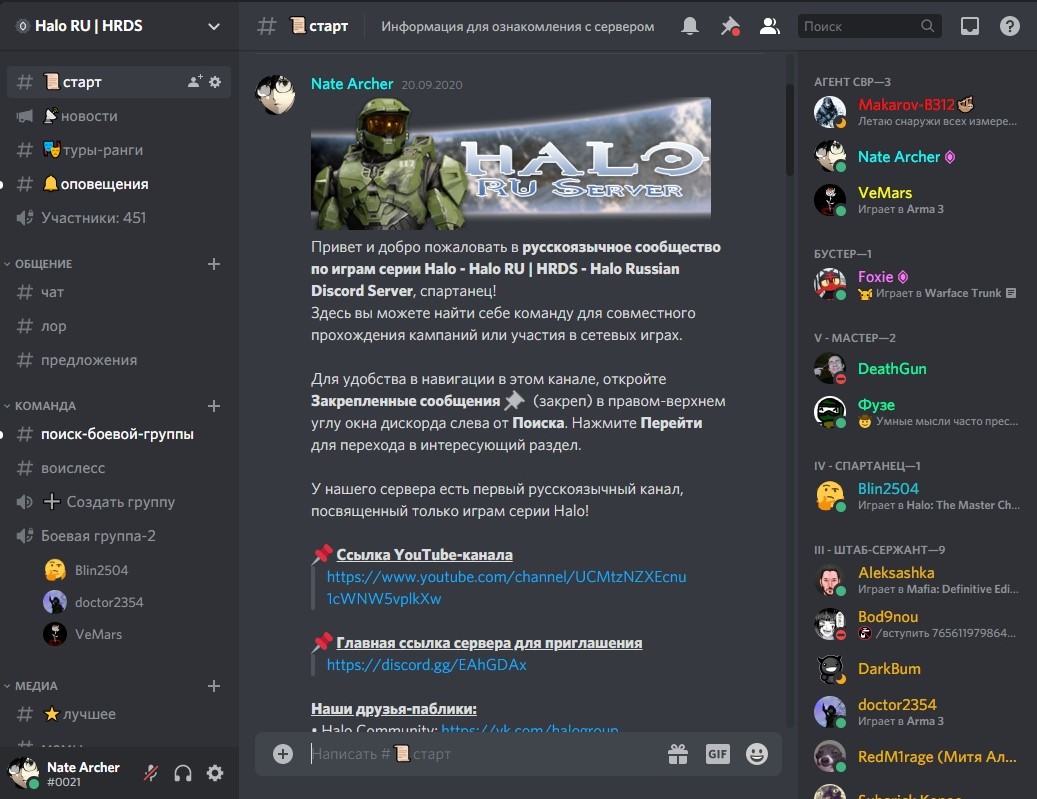Click member Foxie in member list
1037x799 pixels.
[x=918, y=284]
